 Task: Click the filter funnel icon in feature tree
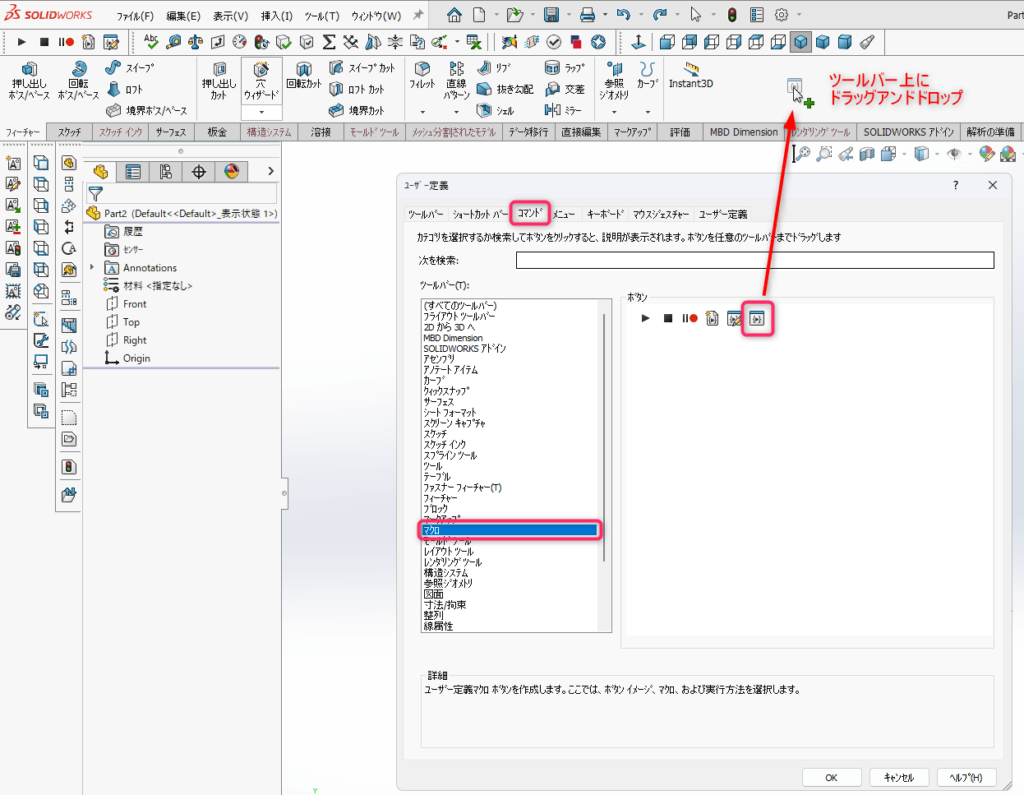95,194
